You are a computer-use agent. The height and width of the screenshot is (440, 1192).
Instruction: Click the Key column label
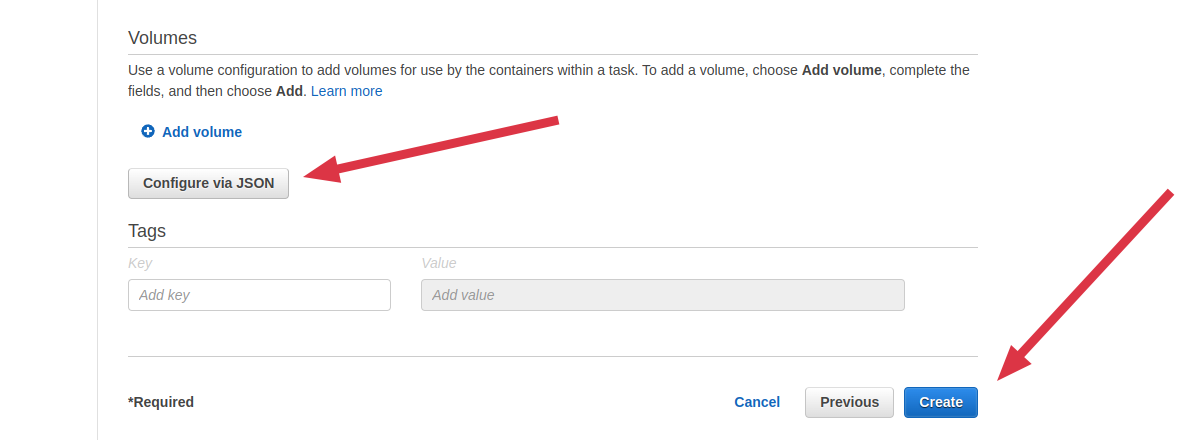pyautogui.click(x=140, y=263)
